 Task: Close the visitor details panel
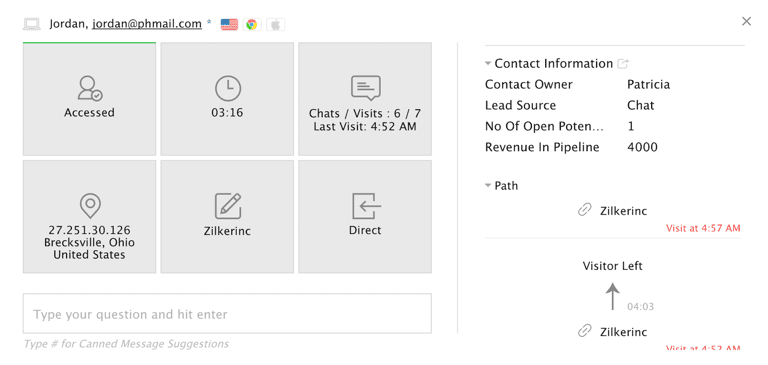746,21
